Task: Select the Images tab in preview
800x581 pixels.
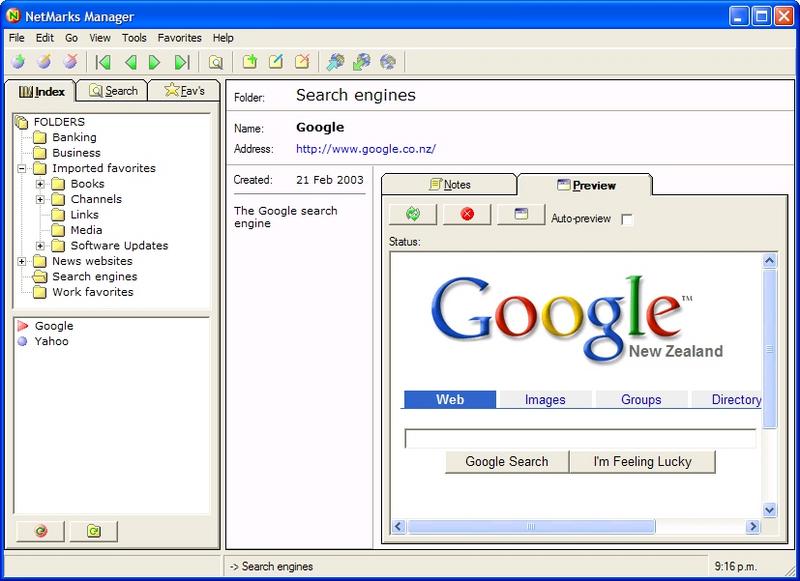Action: (x=545, y=399)
